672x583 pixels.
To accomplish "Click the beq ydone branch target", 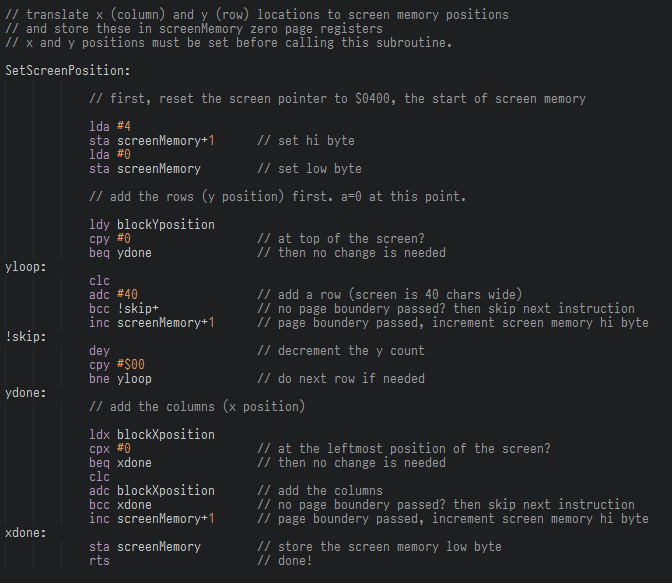I will tap(134, 253).
